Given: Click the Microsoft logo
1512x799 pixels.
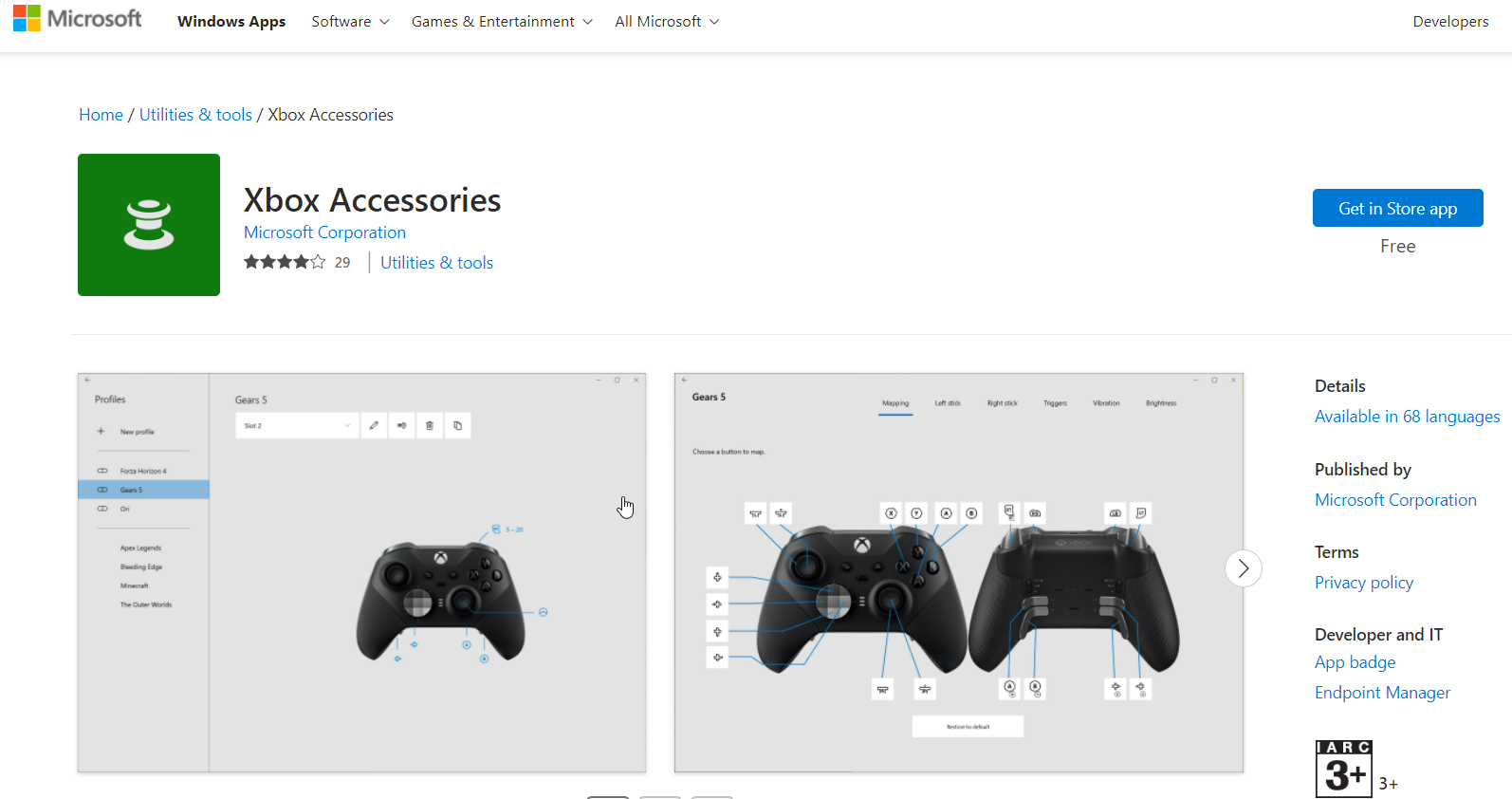Looking at the screenshot, I should (x=77, y=19).
